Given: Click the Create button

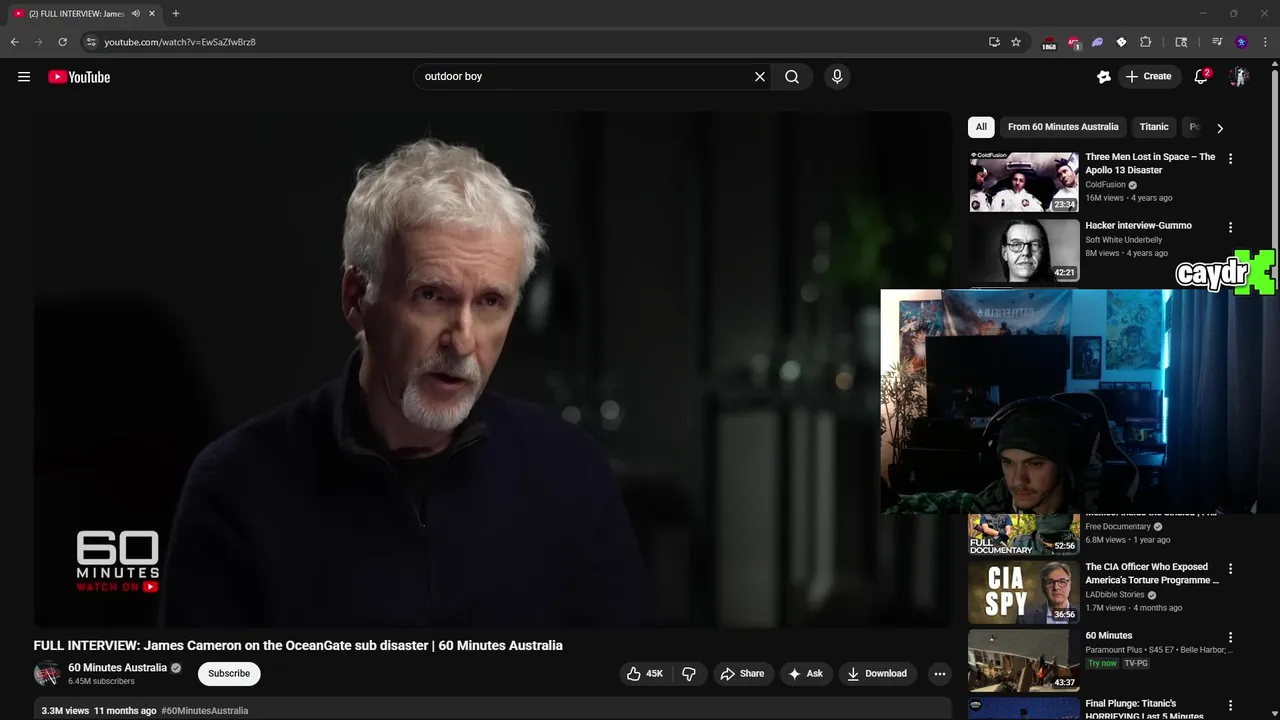Looking at the screenshot, I should pyautogui.click(x=1148, y=77).
